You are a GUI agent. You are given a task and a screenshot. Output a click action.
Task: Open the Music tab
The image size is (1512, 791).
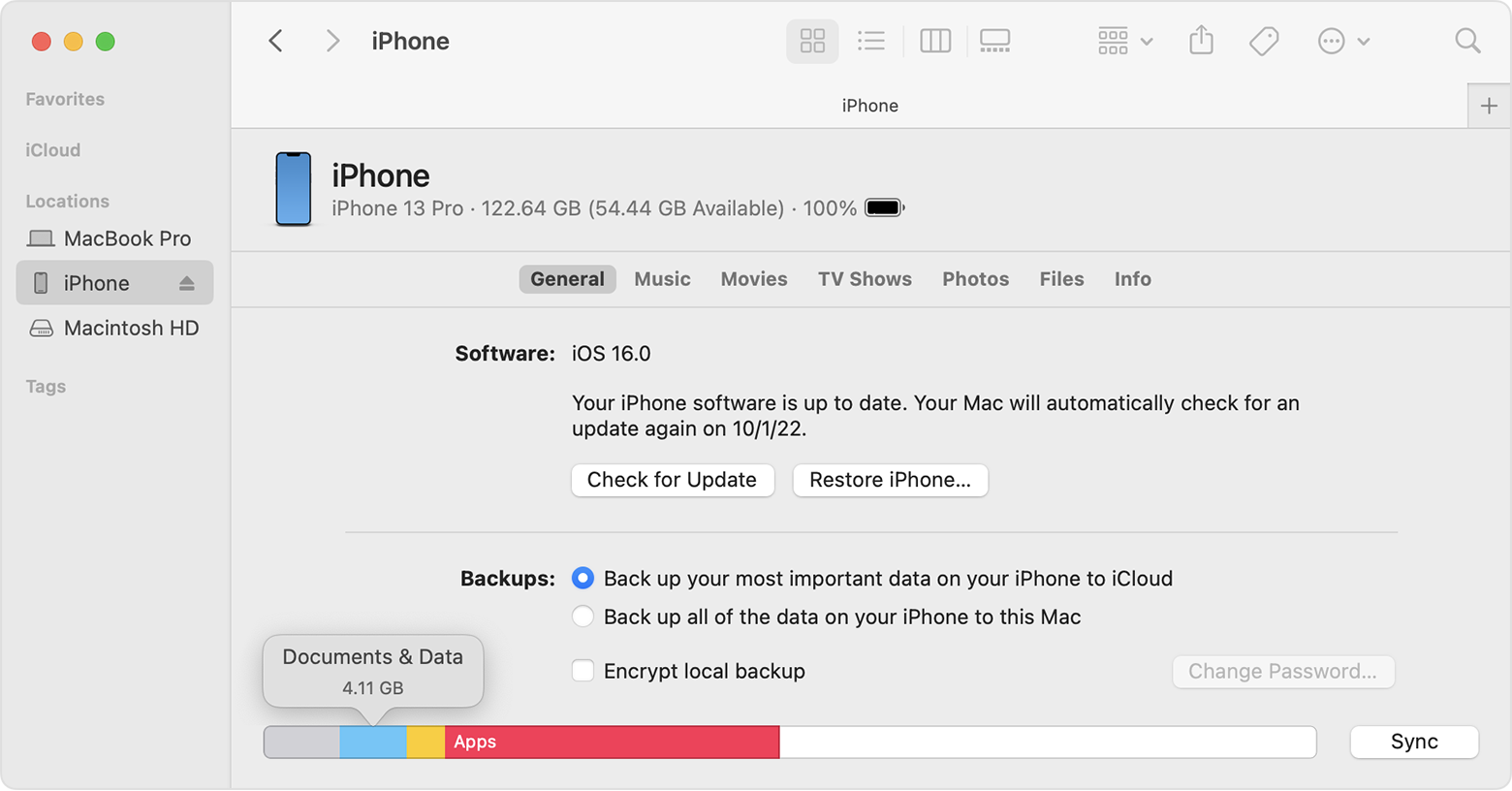pos(662,279)
